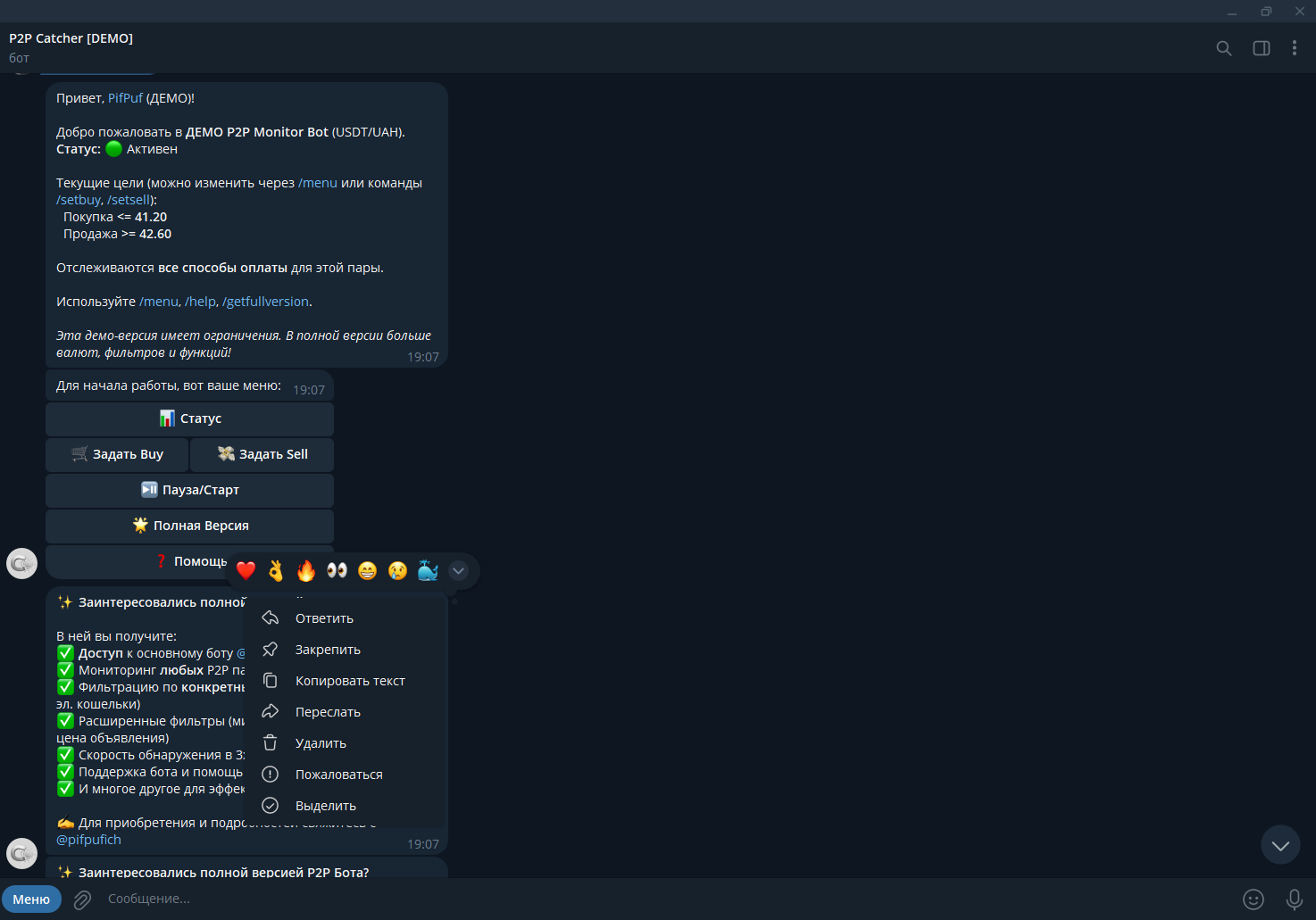Click the Задать Buy bot button

coord(117,454)
